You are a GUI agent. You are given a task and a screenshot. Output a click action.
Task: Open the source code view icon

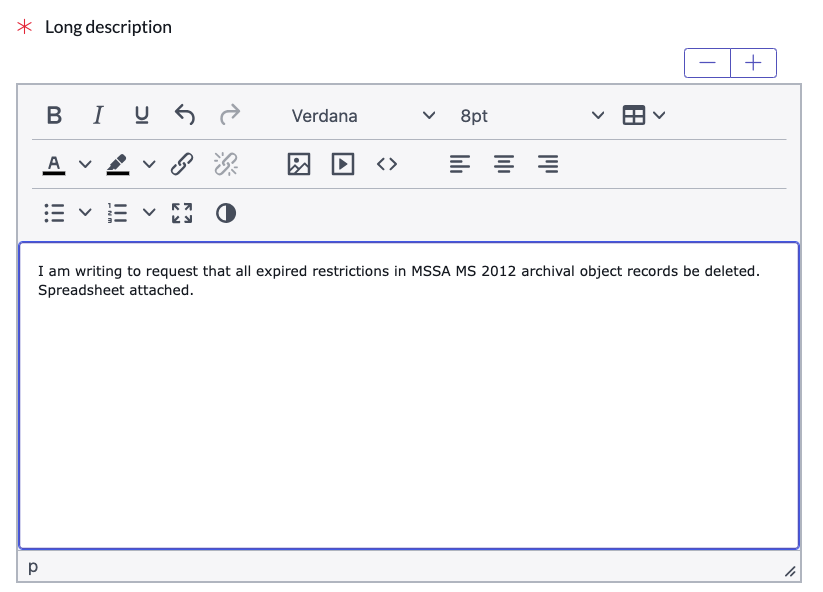point(387,164)
